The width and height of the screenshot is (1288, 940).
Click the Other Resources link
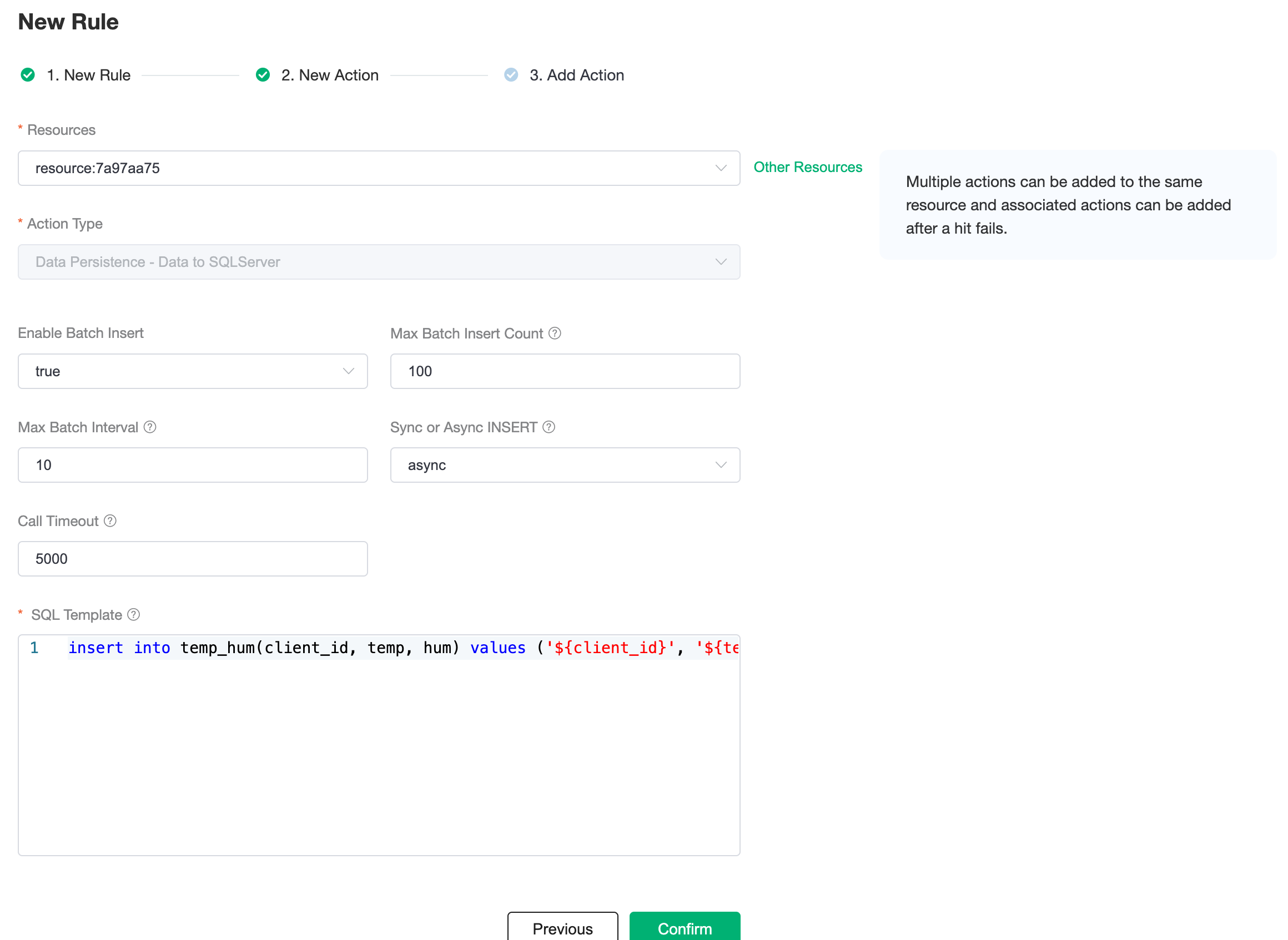807,167
